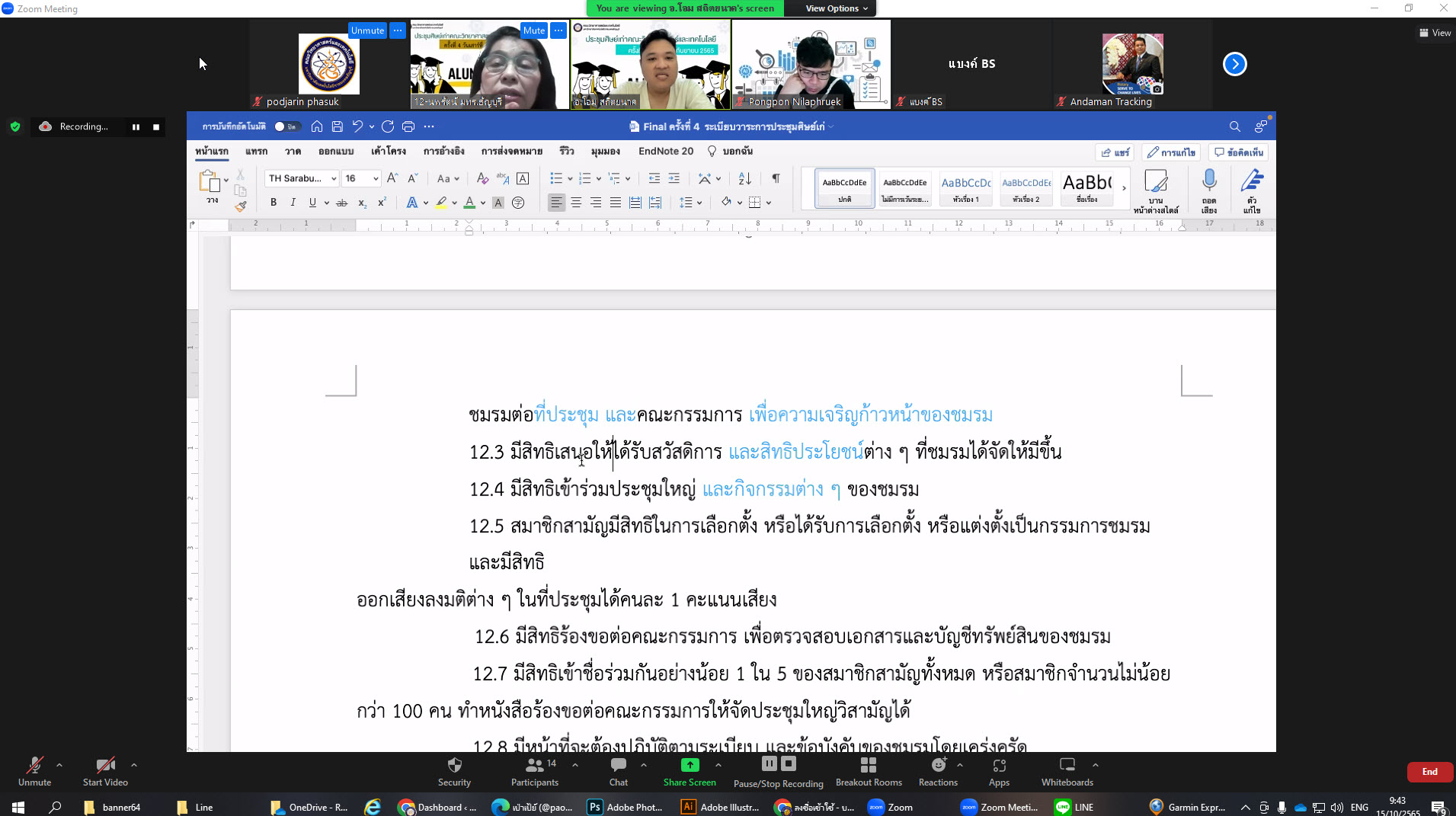Click the green font color button
The height and width of the screenshot is (816, 1456).
point(469,203)
